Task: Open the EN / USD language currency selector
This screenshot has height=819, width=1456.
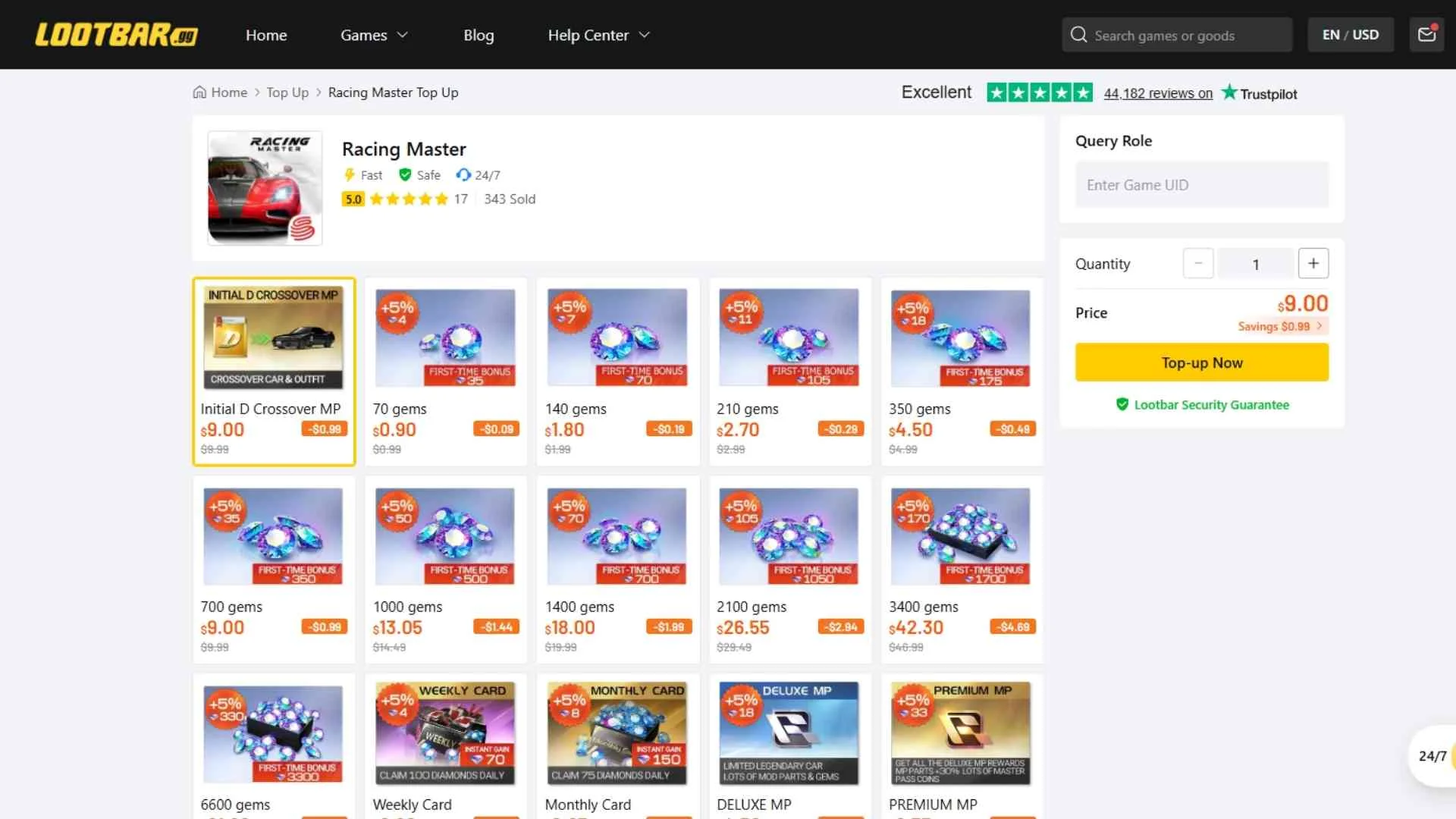Action: coord(1351,35)
